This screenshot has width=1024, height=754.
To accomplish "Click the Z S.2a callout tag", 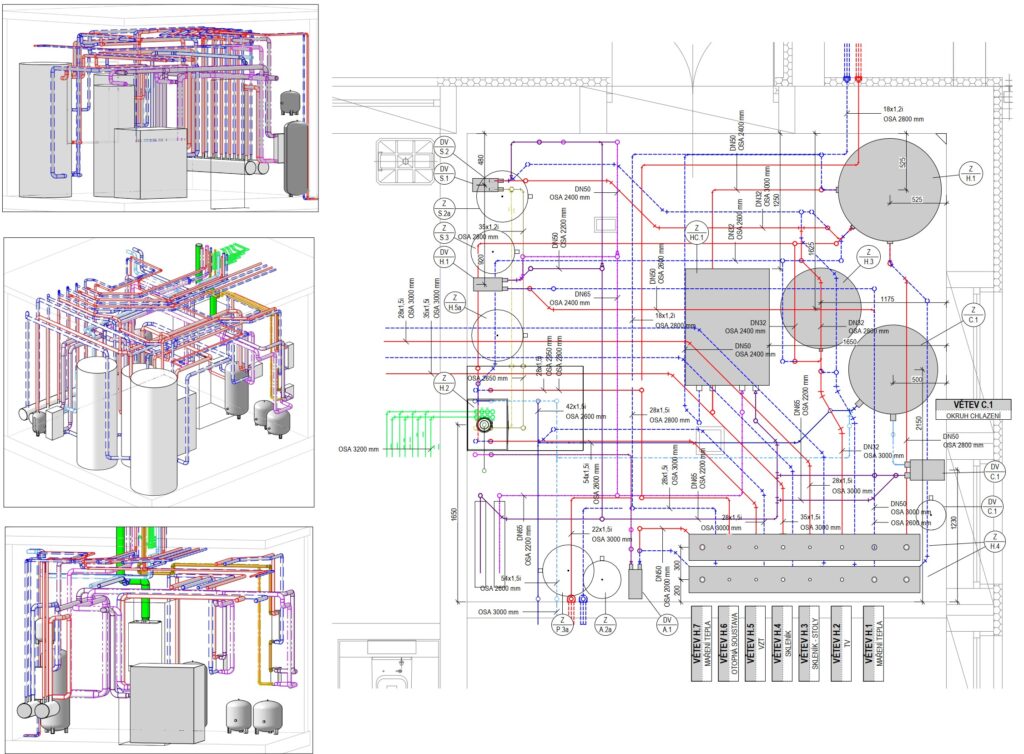I will pos(444,207).
